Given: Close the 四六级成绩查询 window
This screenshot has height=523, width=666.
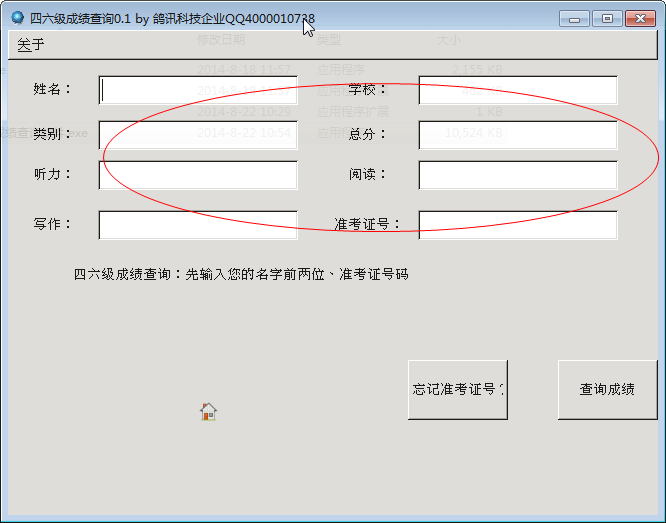Looking at the screenshot, I should pos(641,19).
